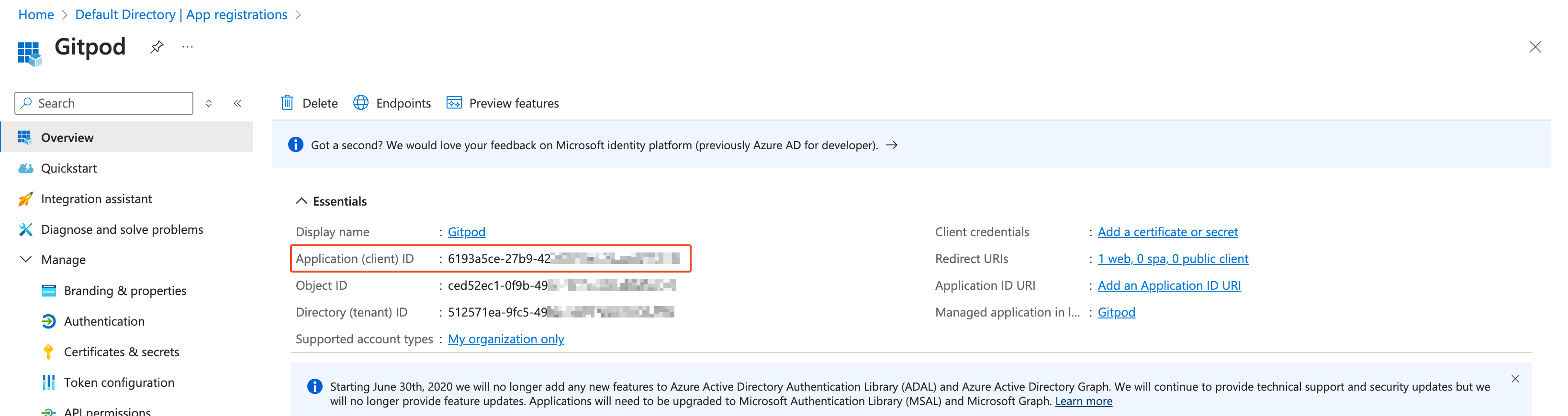
Task: Open the Learn more link
Action: 1084,401
